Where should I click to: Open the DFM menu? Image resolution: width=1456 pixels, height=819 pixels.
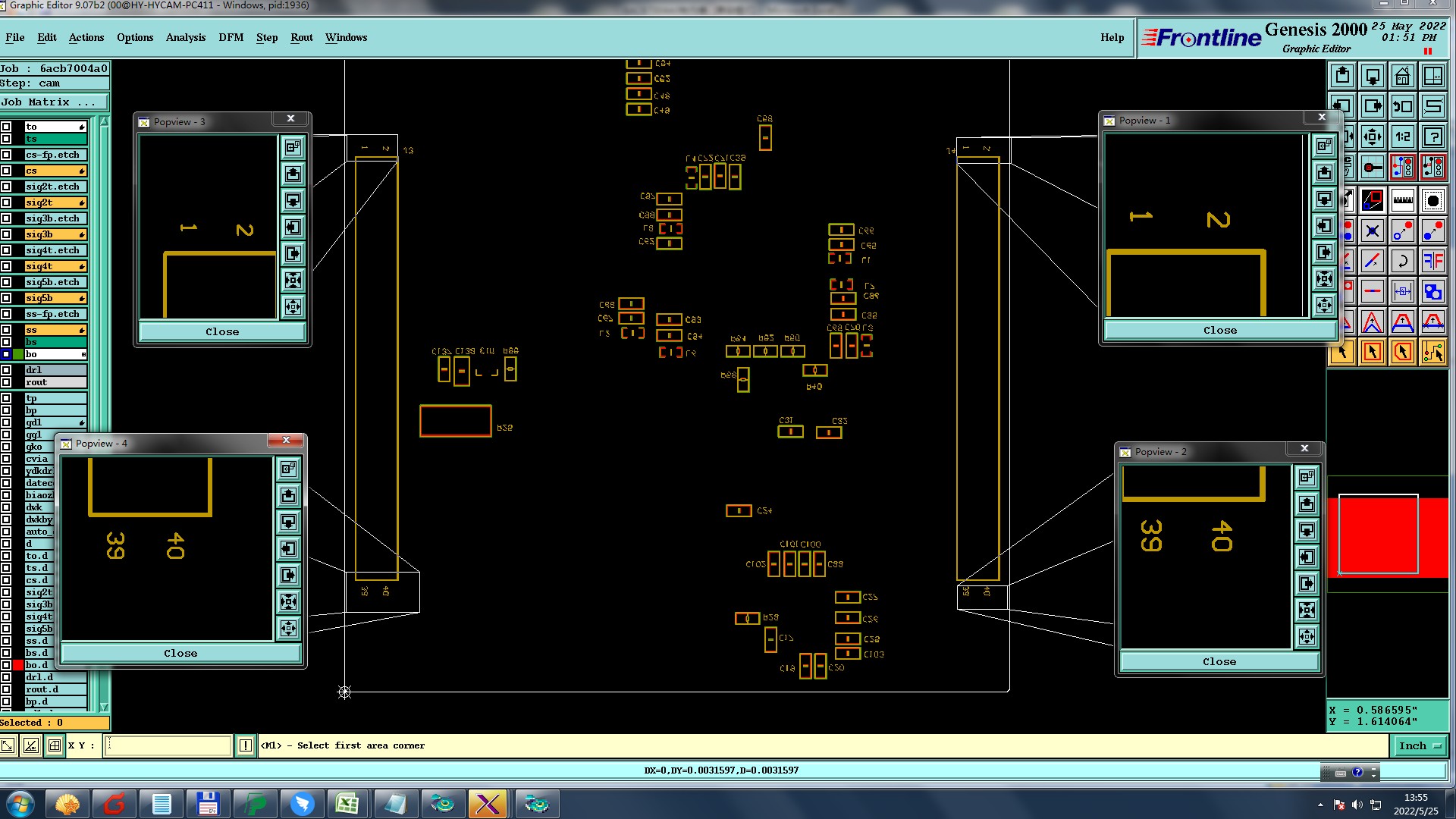(231, 37)
